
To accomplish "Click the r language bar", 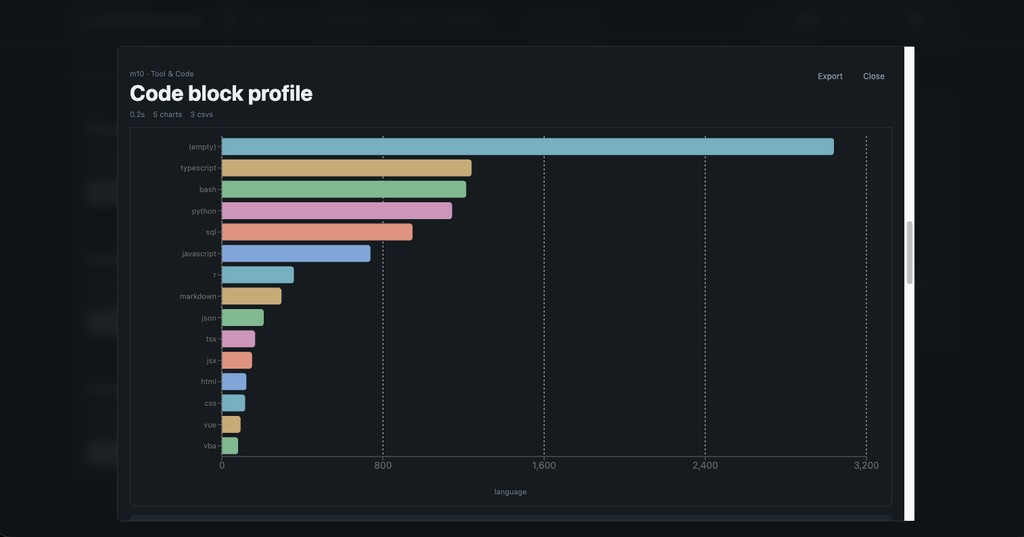I will (257, 275).
